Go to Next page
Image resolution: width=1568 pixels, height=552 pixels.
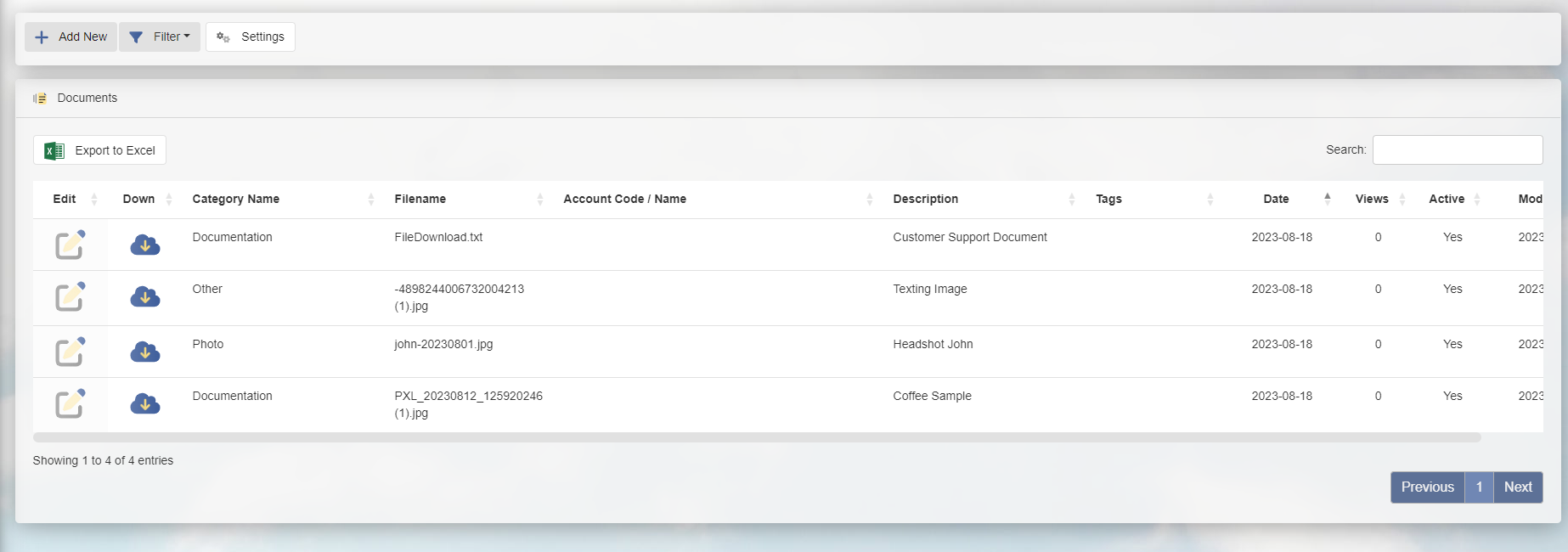click(x=1518, y=487)
